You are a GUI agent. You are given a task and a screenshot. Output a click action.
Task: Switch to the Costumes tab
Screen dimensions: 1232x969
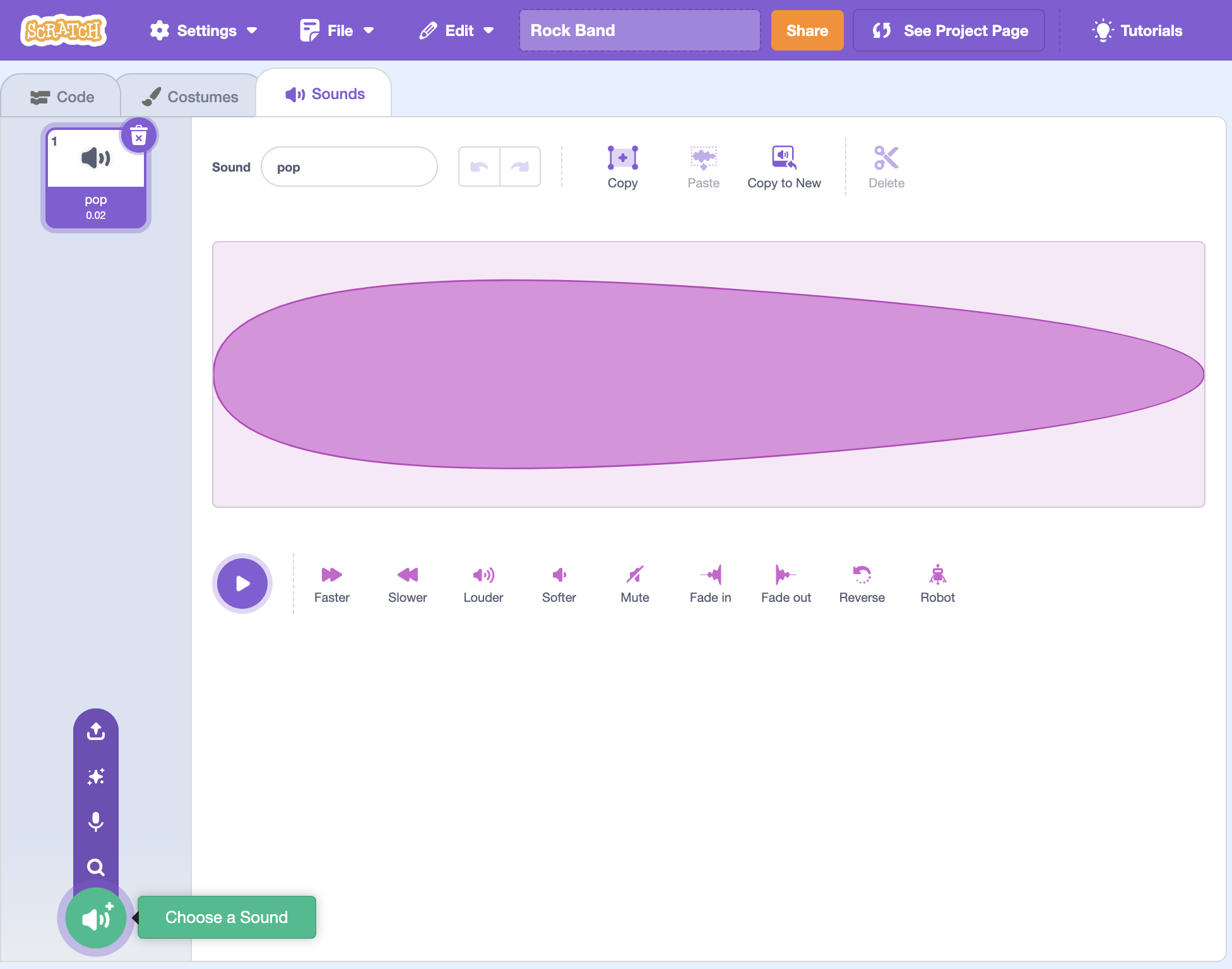[x=189, y=95]
